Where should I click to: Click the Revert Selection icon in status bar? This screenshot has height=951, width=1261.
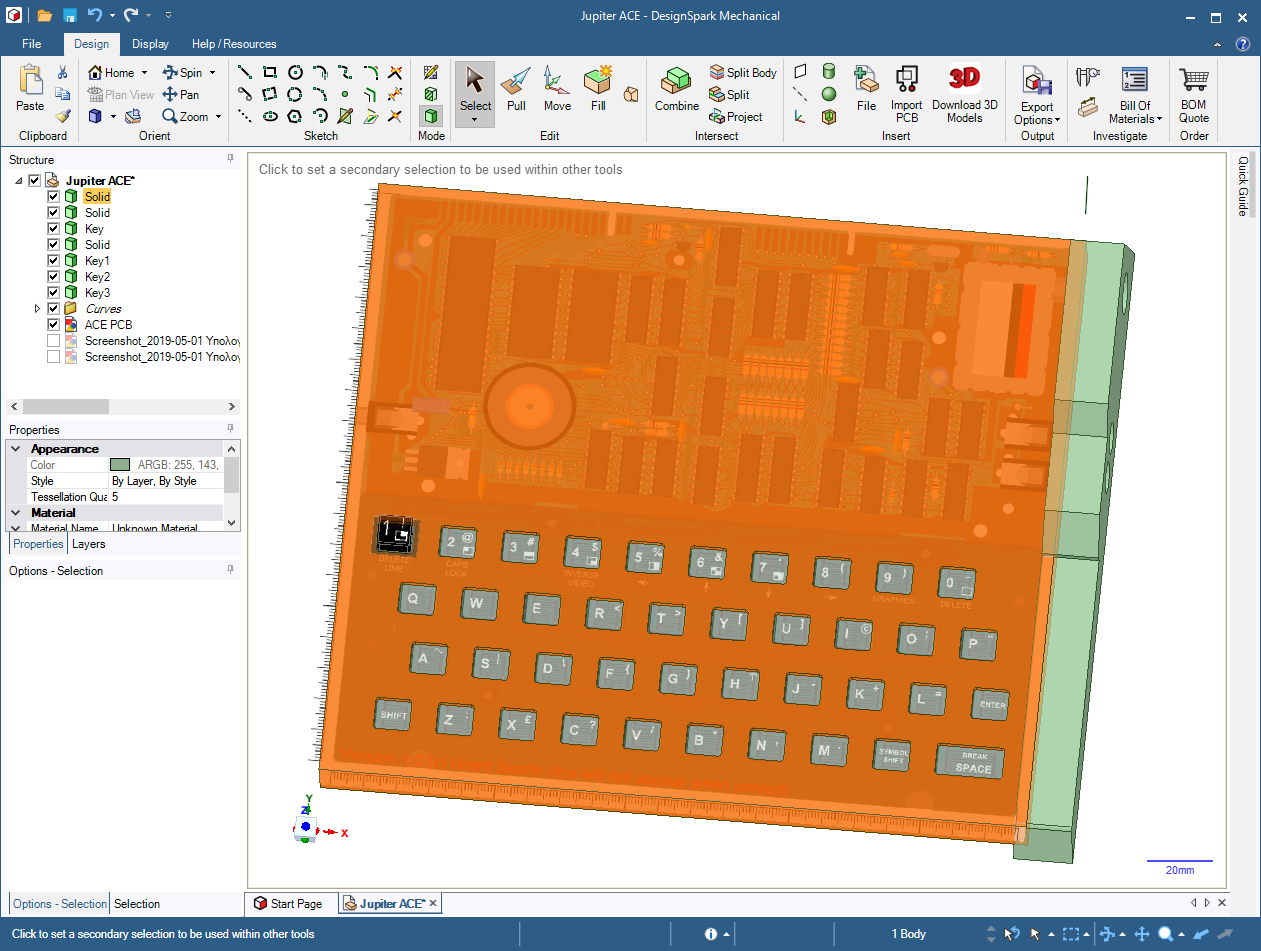(x=1011, y=934)
